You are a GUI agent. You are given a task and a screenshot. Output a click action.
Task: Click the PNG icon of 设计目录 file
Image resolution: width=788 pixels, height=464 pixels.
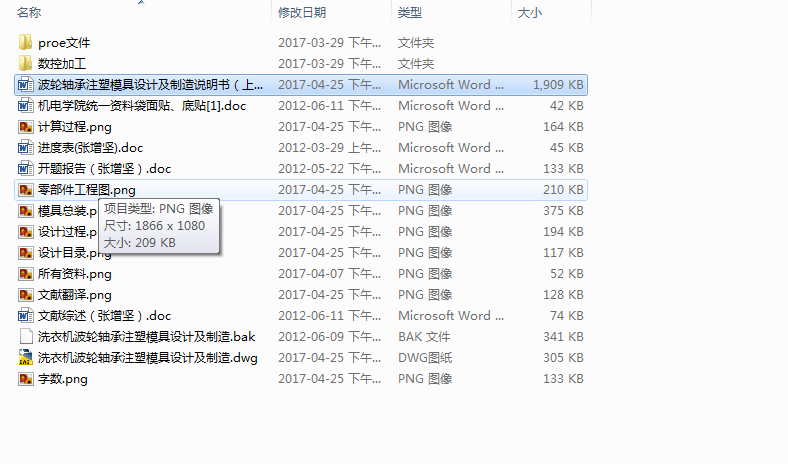(26, 252)
